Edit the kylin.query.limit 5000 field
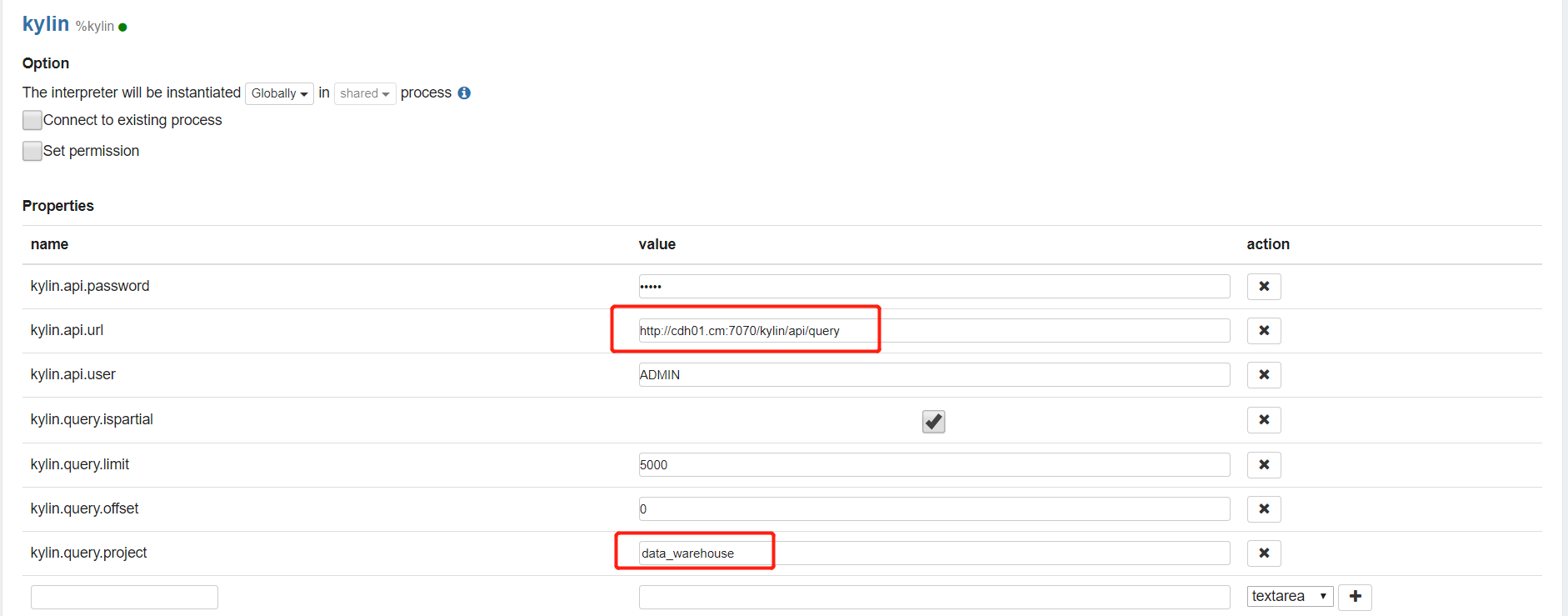1568x616 pixels. (934, 465)
